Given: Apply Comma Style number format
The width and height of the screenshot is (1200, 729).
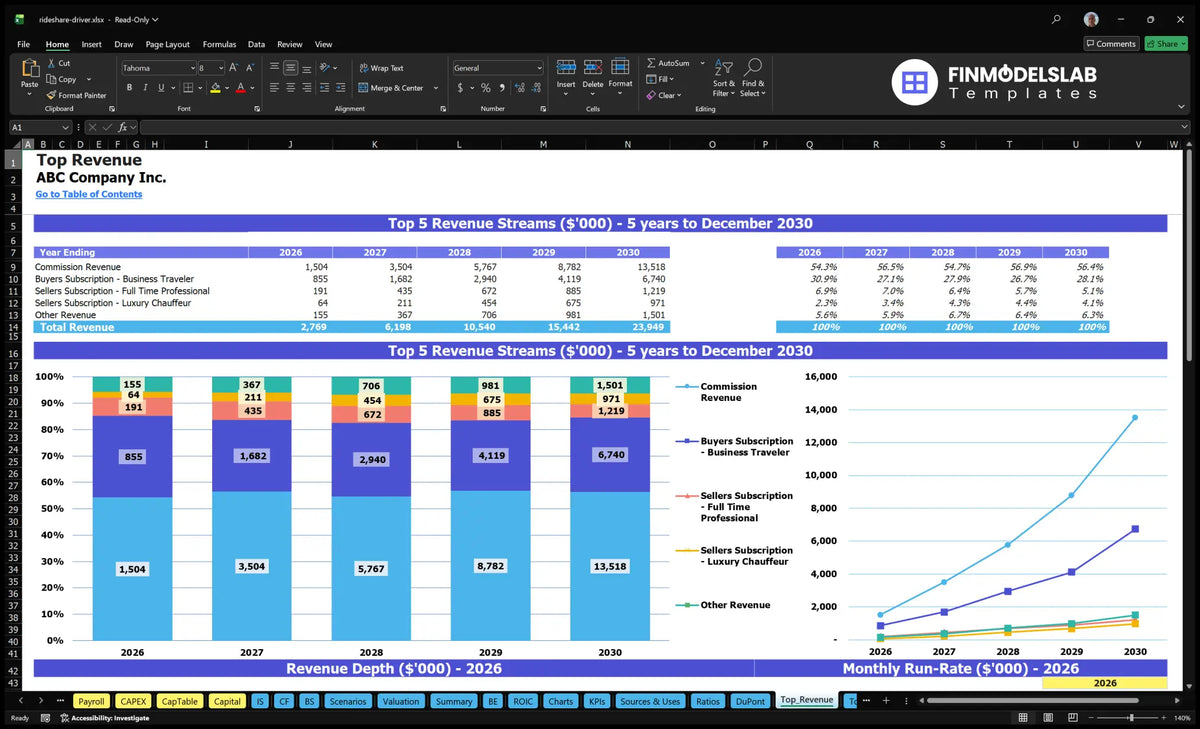Looking at the screenshot, I should click(x=502, y=88).
